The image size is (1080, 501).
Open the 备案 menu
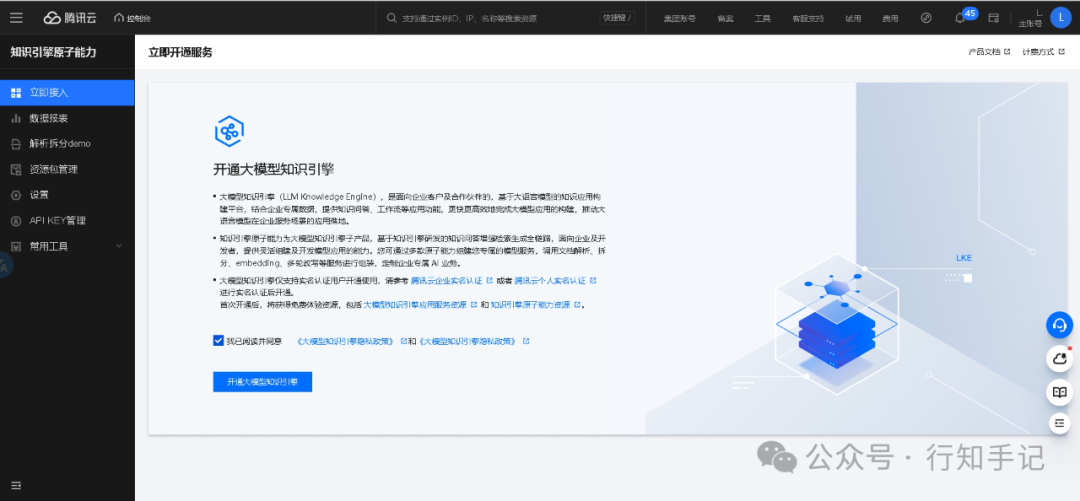tap(725, 19)
